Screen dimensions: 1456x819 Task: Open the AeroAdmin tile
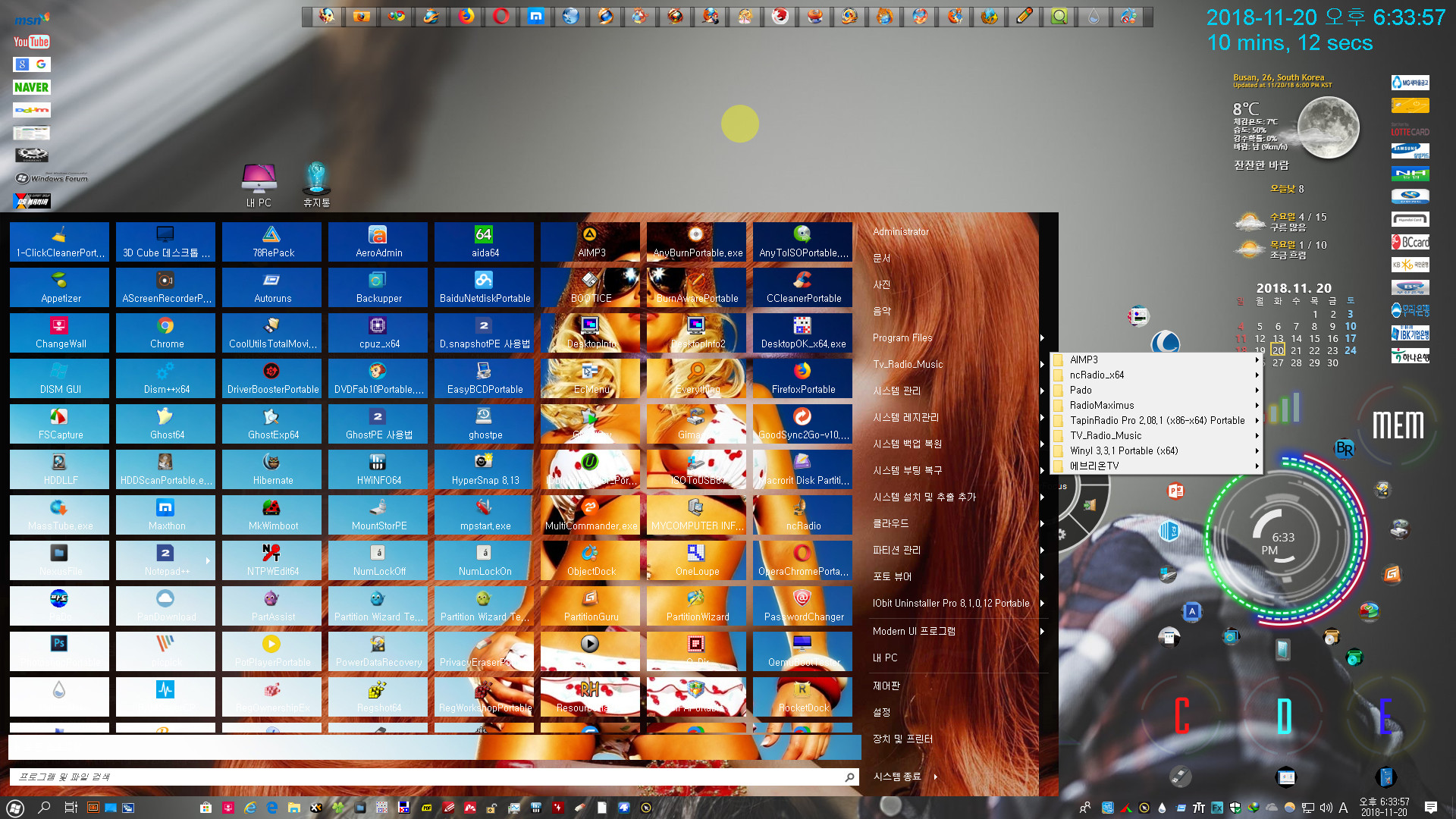pyautogui.click(x=378, y=242)
